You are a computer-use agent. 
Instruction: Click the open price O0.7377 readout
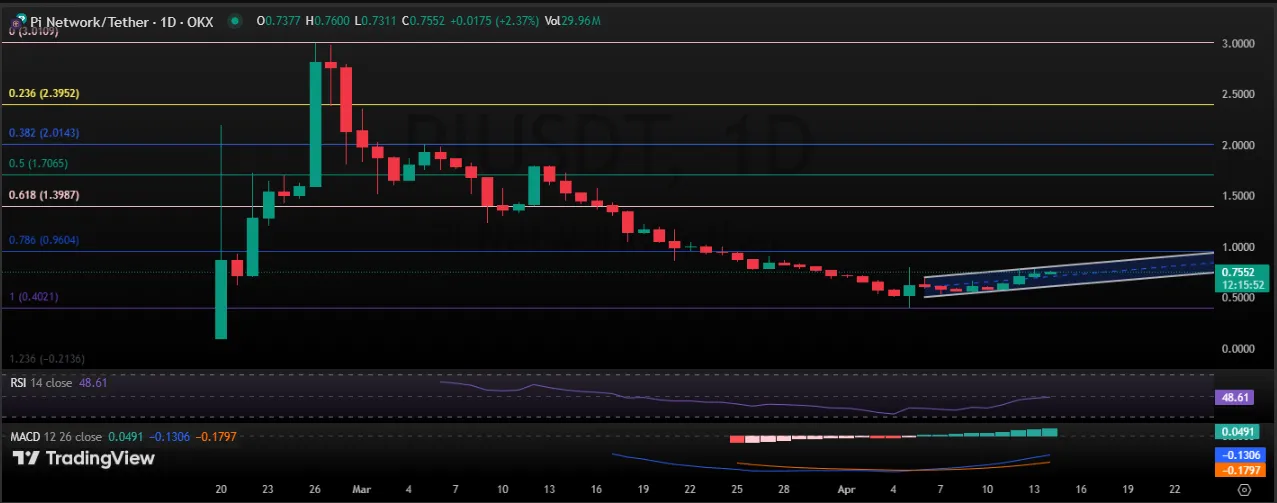click(x=280, y=20)
